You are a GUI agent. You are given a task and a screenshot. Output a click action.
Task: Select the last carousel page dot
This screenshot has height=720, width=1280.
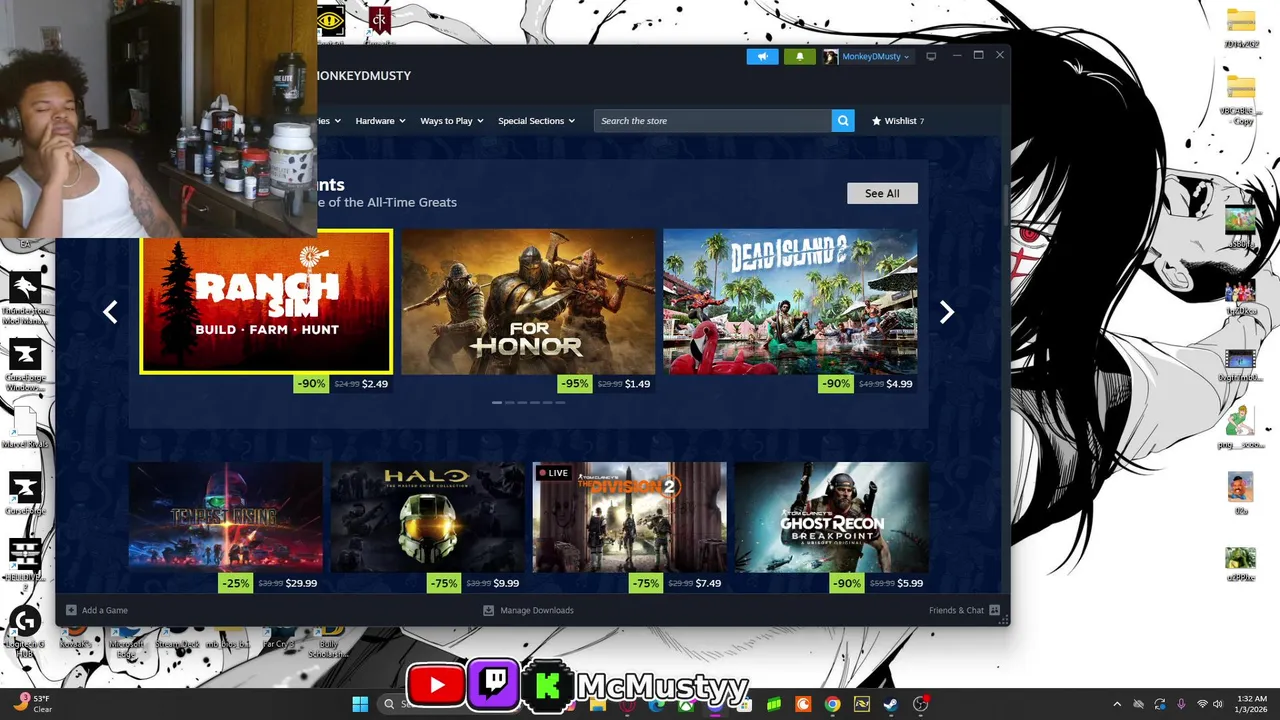(x=560, y=402)
